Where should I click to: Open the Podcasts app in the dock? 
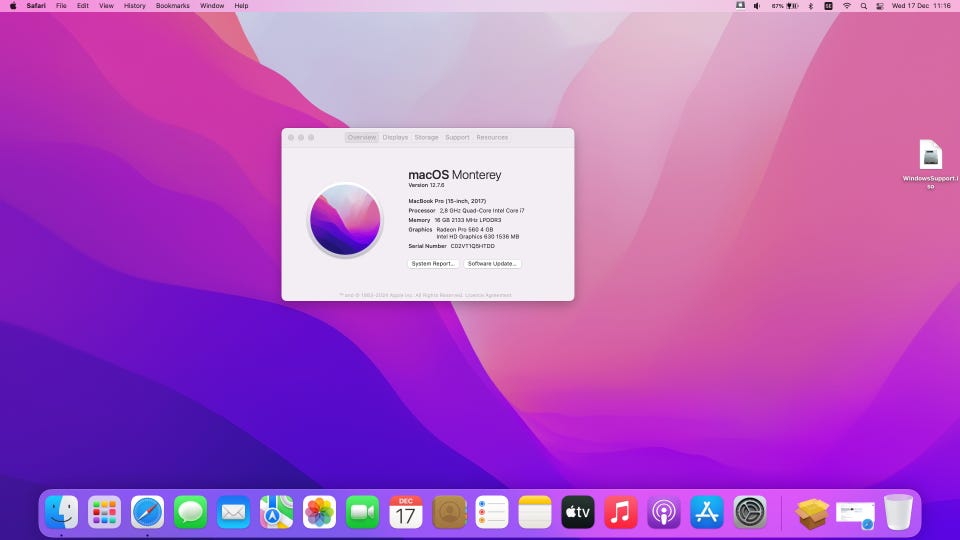[664, 512]
